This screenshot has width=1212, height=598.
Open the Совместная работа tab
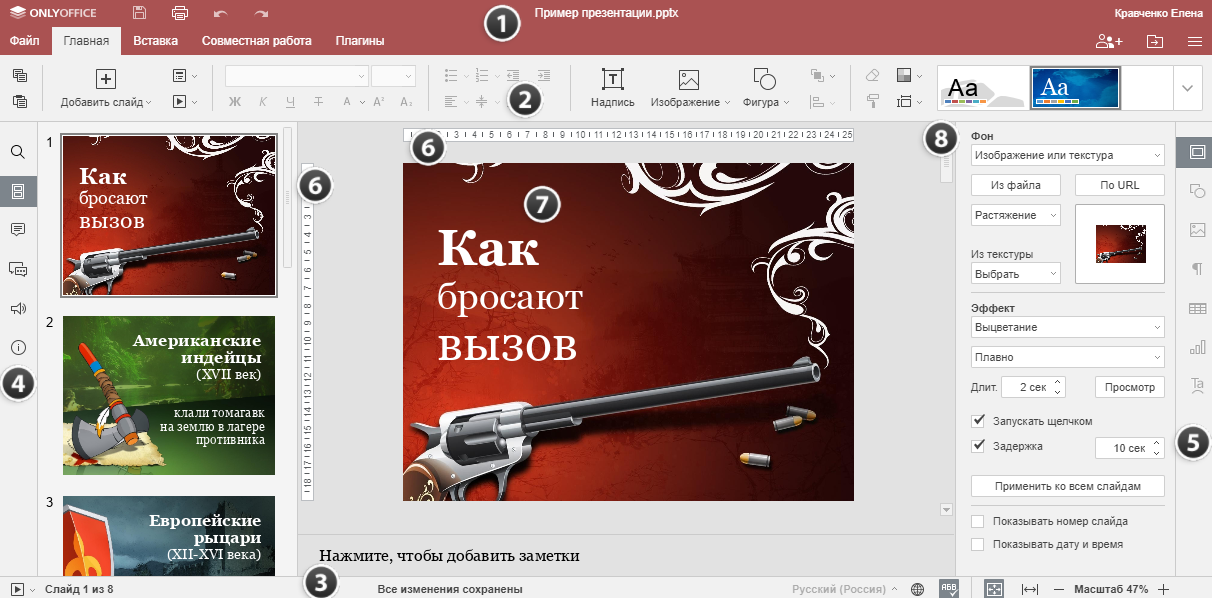point(256,41)
